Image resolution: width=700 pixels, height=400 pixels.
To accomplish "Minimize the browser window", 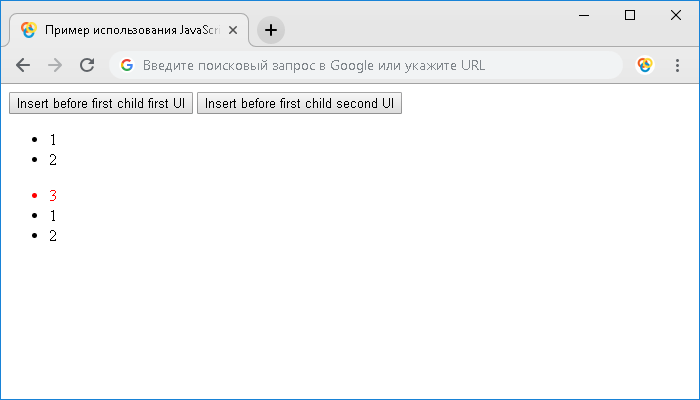I will (584, 15).
